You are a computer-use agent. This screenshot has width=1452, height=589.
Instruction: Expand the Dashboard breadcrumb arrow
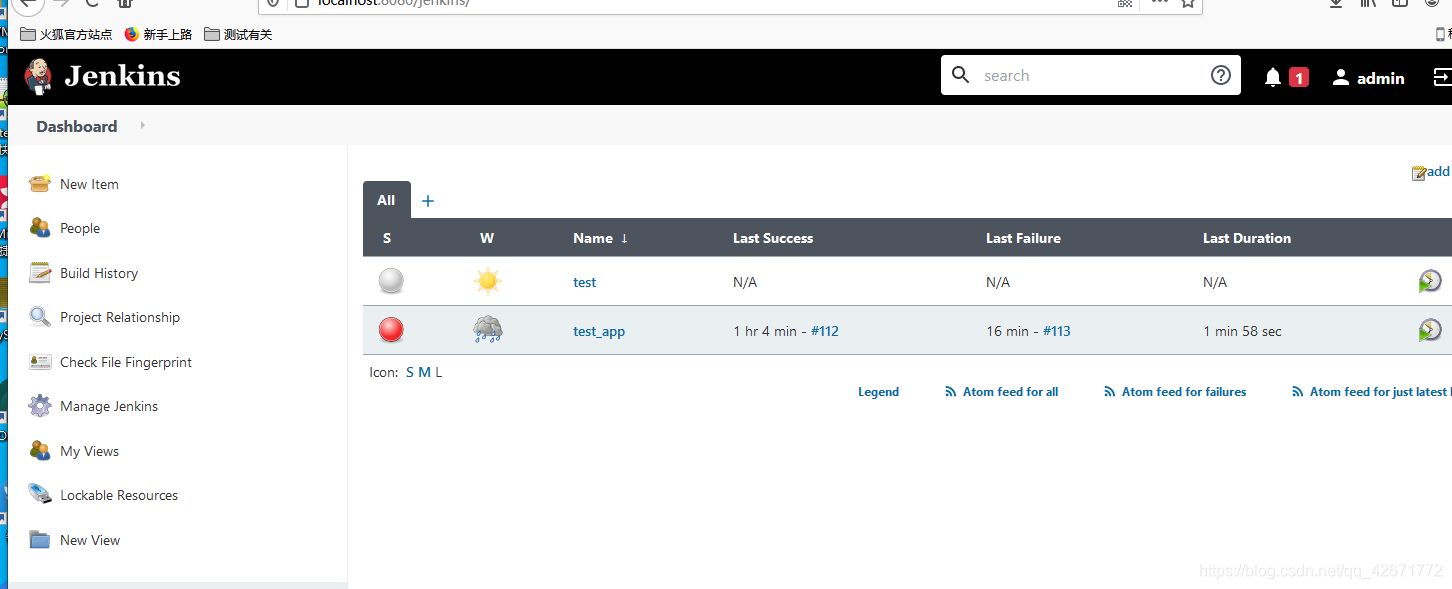[x=143, y=125]
